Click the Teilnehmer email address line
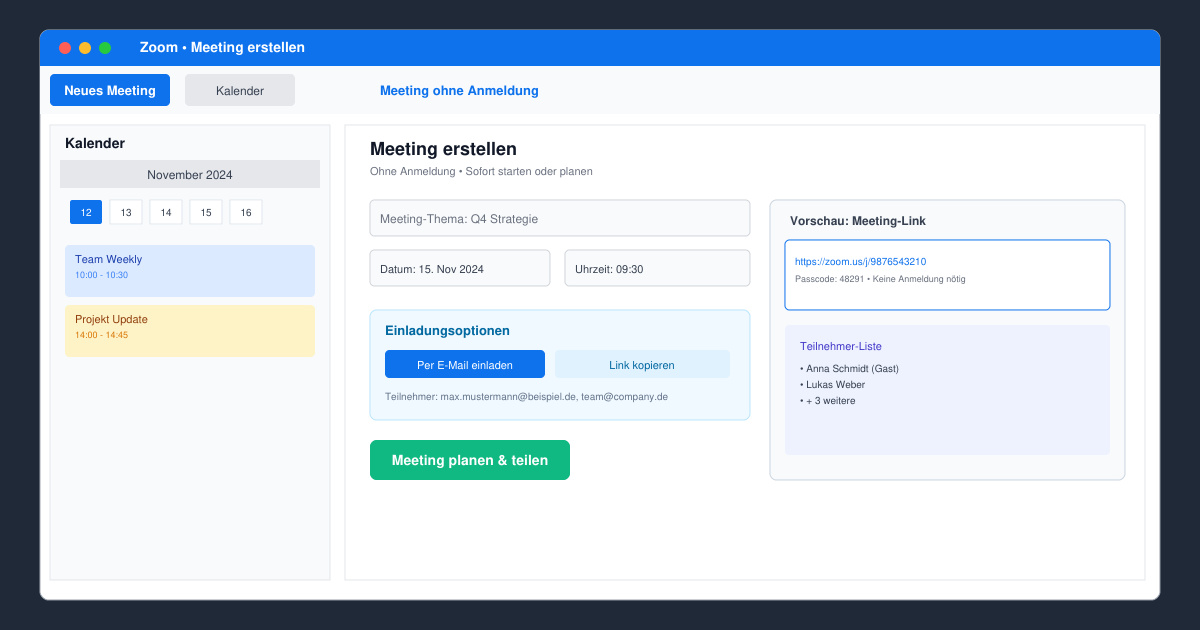This screenshot has height=630, width=1200. (x=526, y=396)
